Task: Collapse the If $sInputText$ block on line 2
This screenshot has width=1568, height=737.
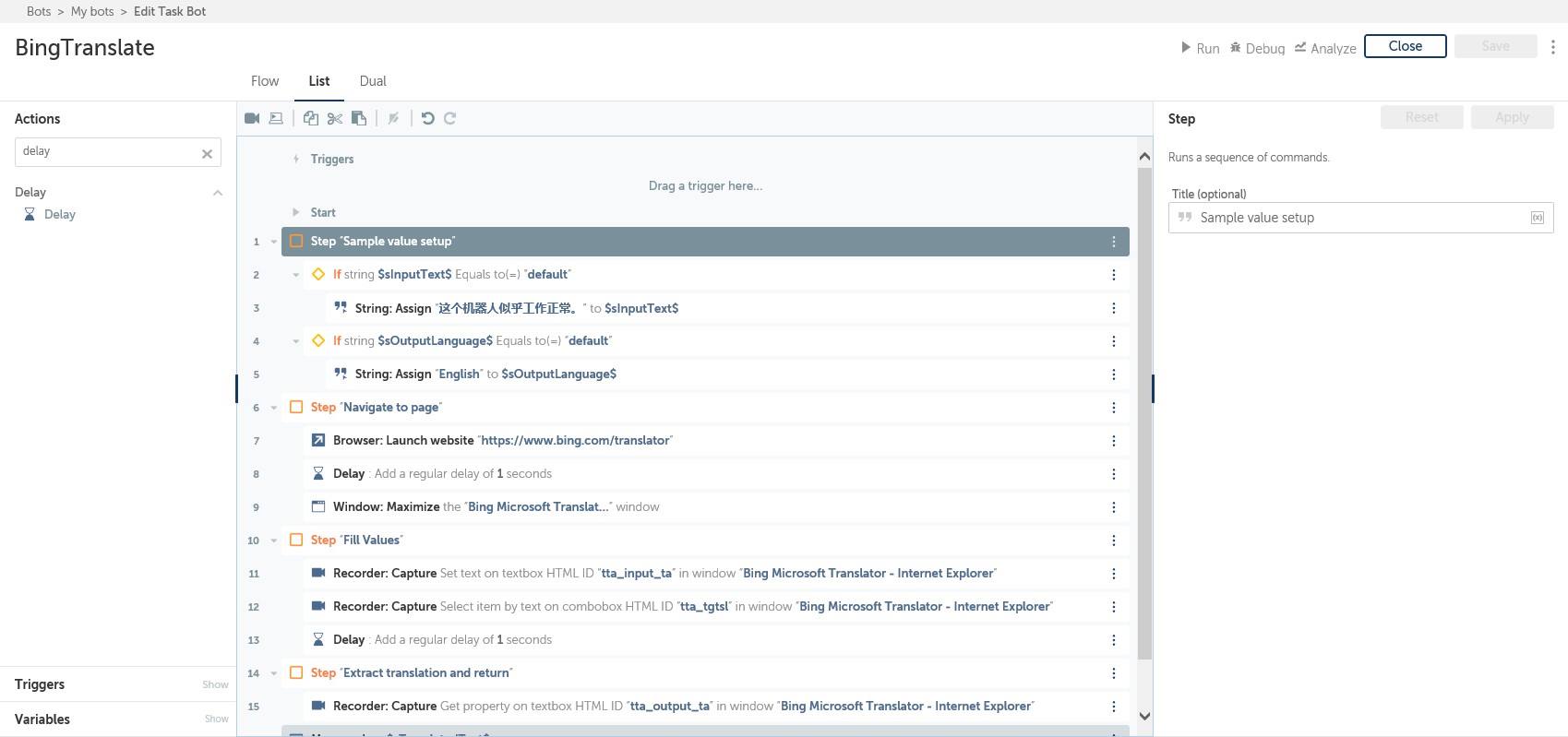Action: click(296, 275)
